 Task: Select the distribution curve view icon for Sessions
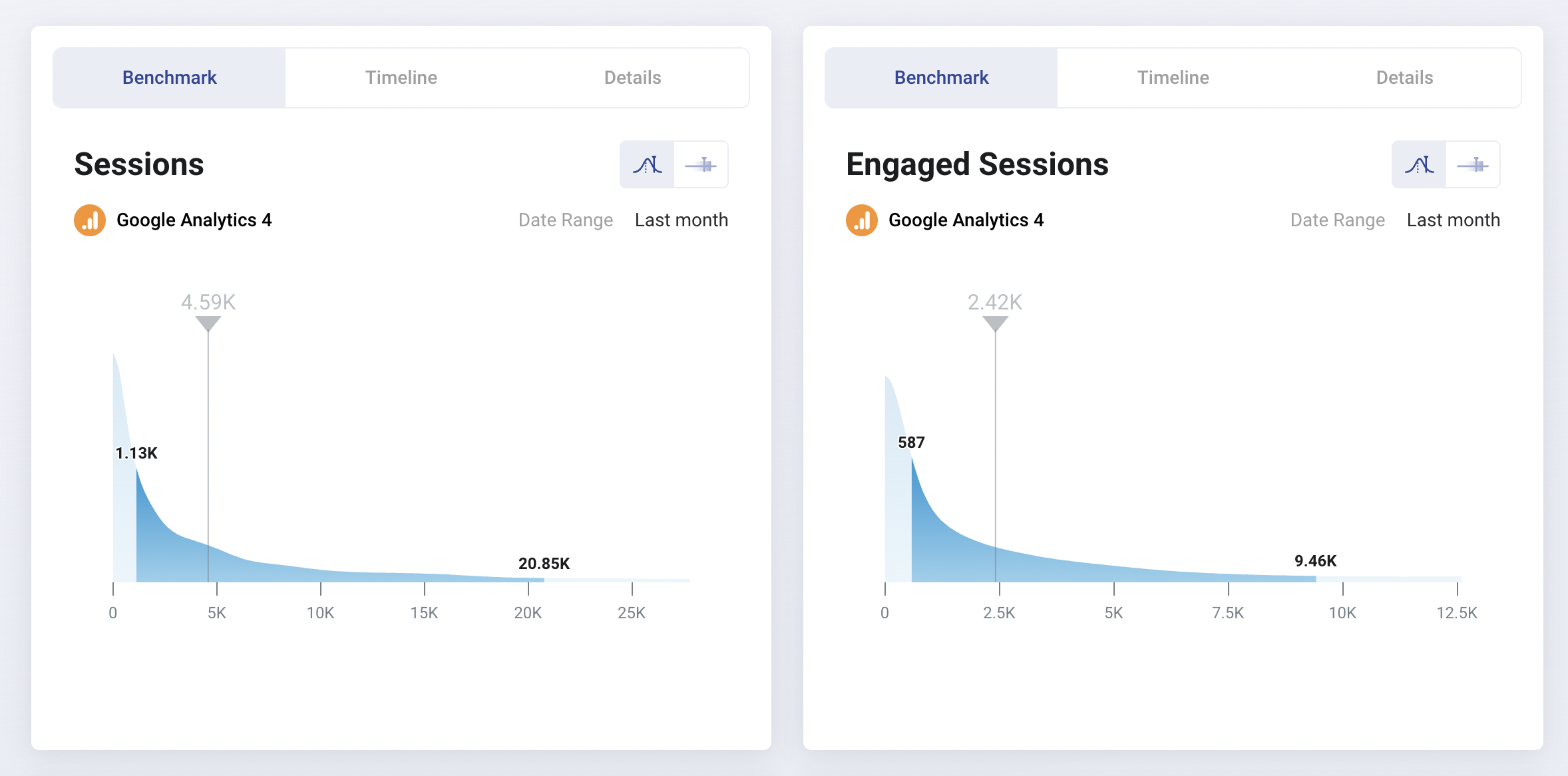pos(648,164)
